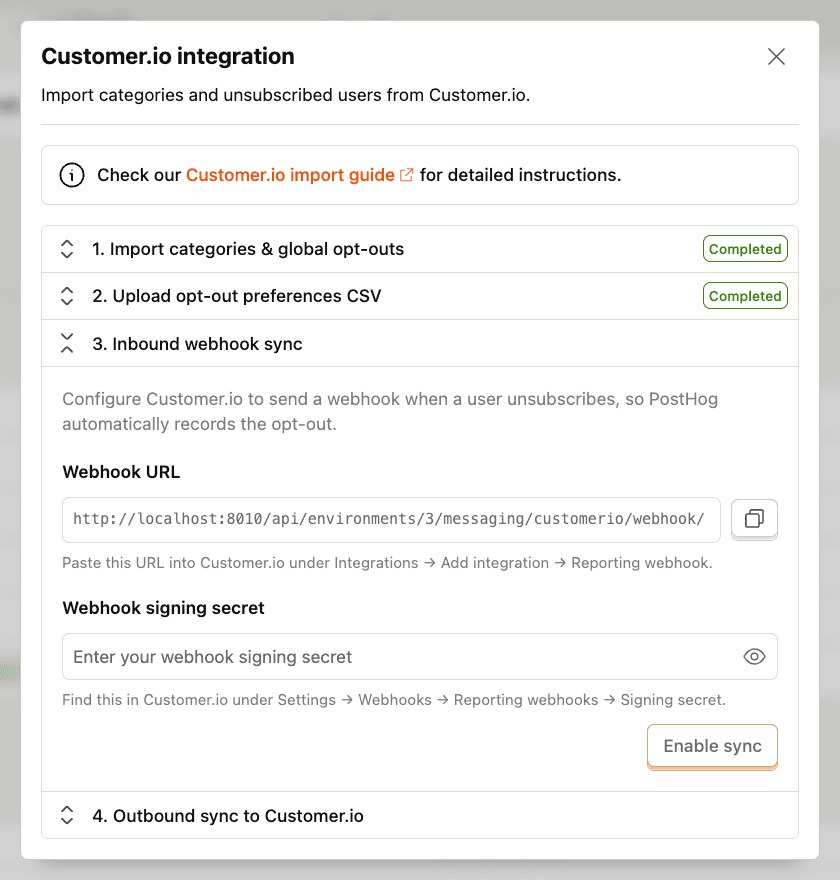840x880 pixels.
Task: Focus the webhook signing secret input
Action: pyautogui.click(x=420, y=657)
